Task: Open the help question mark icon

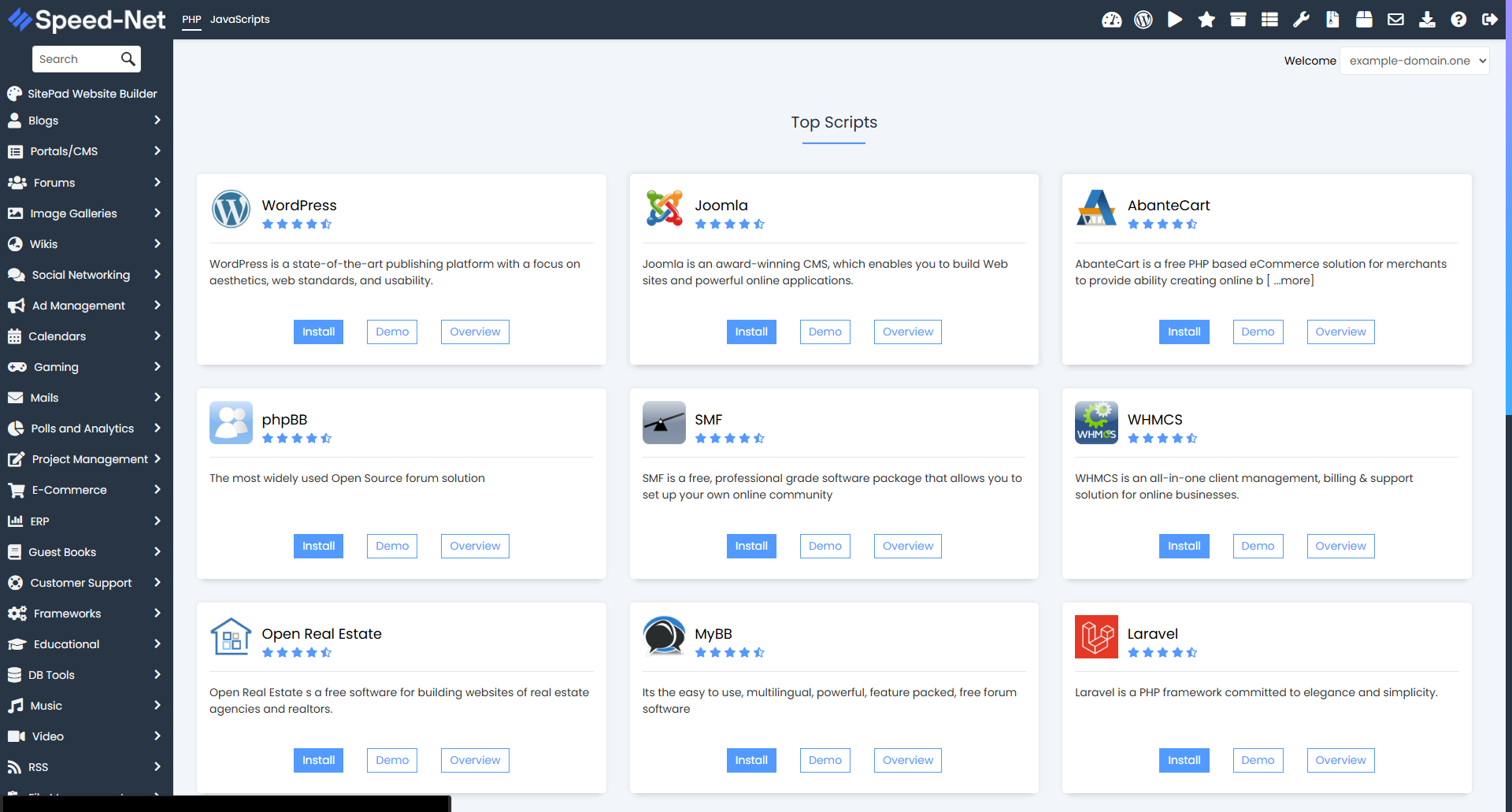Action: (x=1458, y=20)
